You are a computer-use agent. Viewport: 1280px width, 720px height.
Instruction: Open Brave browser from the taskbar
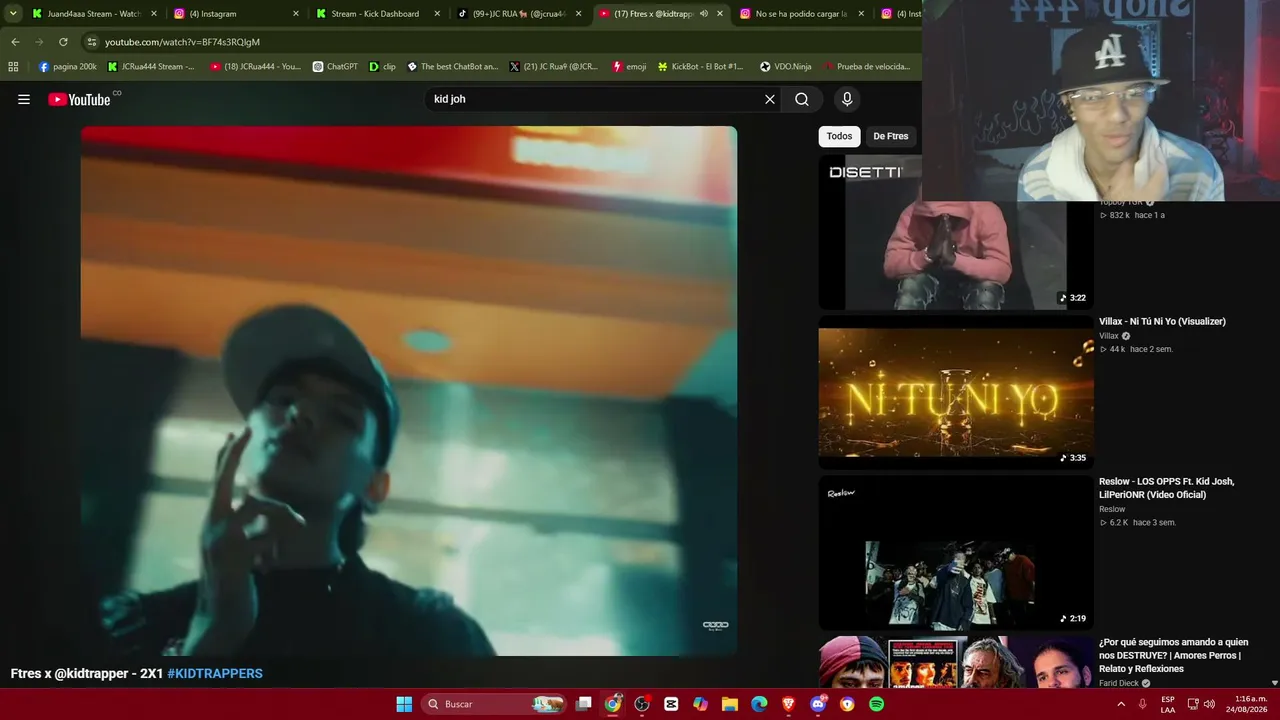tap(788, 704)
